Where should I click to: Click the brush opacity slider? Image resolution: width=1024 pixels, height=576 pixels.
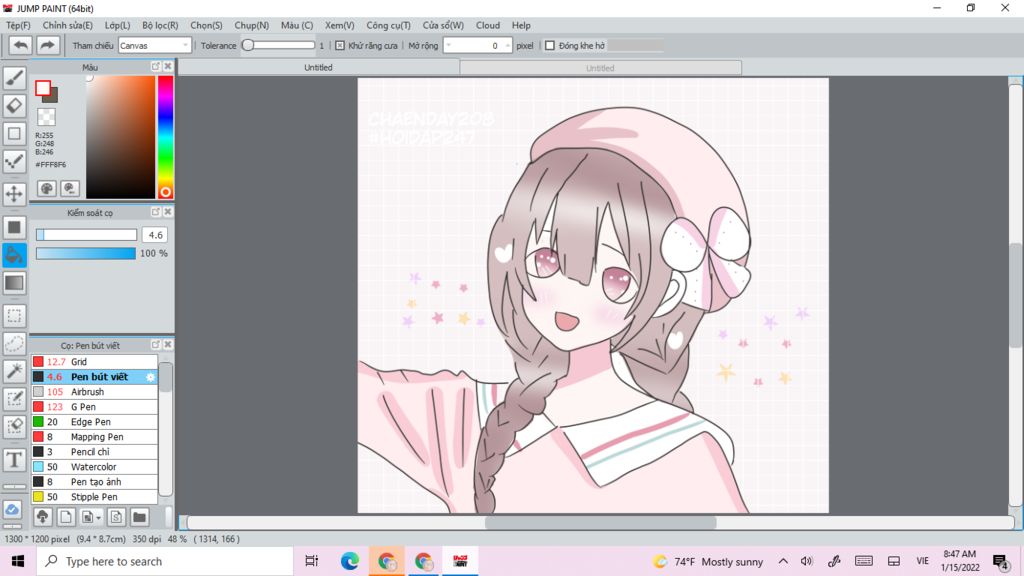click(86, 253)
